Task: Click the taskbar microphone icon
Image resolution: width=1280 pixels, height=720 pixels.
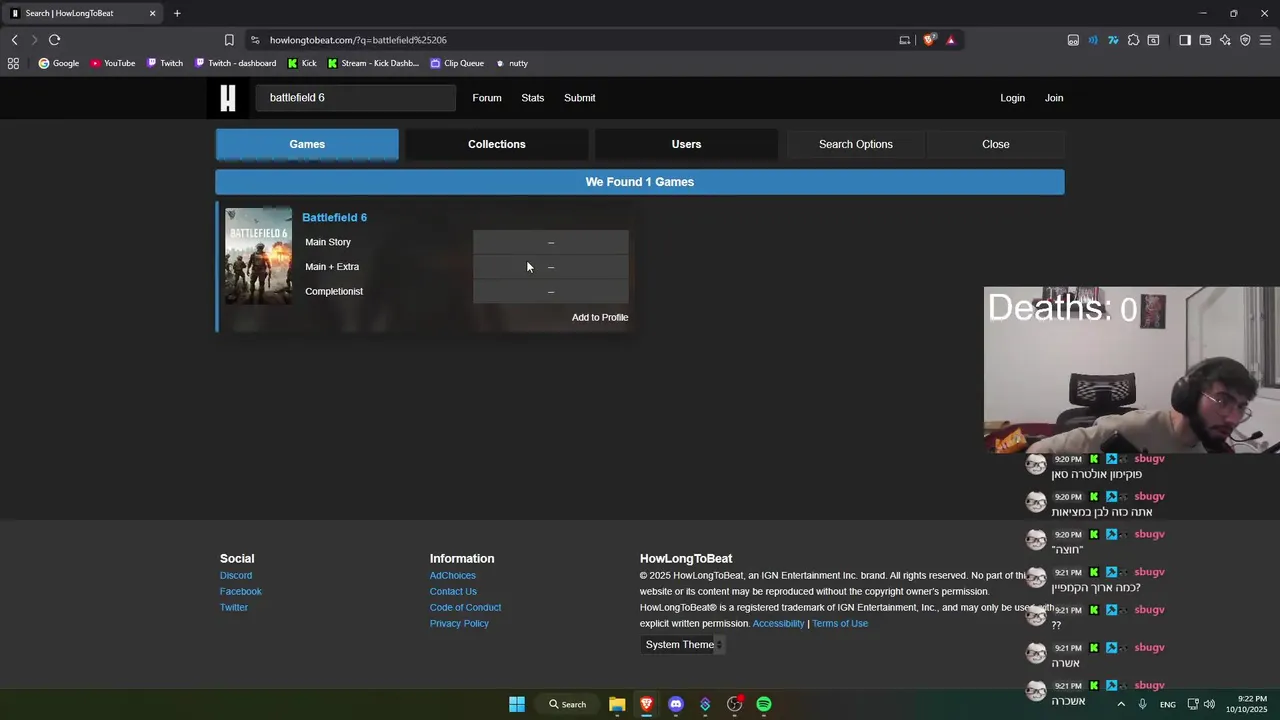Action: [x=1142, y=704]
